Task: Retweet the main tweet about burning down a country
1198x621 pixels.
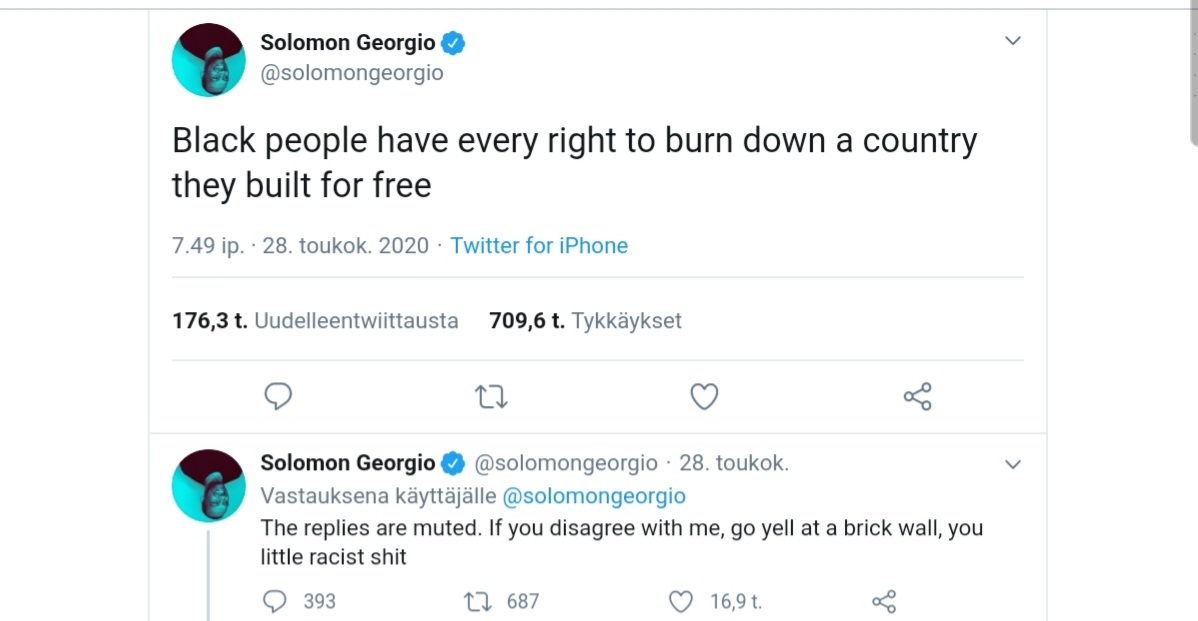Action: [491, 397]
